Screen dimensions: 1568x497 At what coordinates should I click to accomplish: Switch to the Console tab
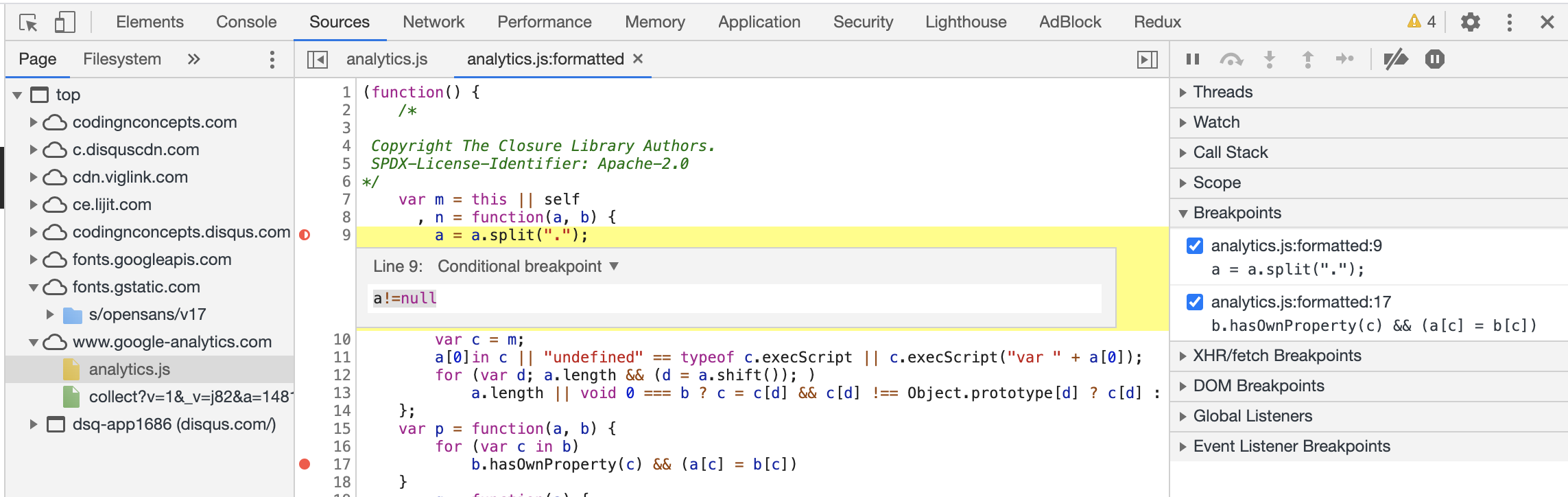(x=246, y=22)
